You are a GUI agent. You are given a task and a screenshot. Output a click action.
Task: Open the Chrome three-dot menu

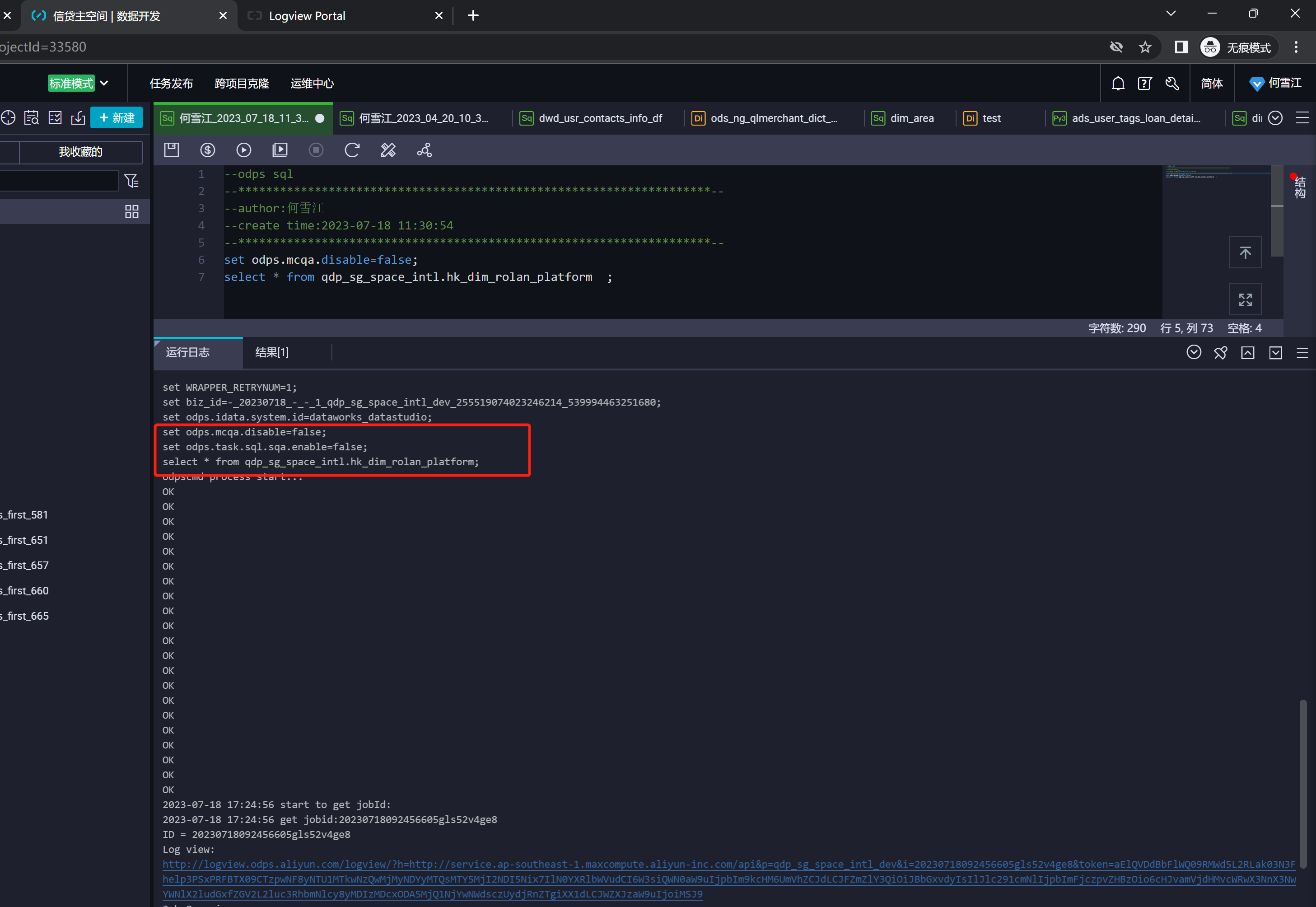point(1296,47)
